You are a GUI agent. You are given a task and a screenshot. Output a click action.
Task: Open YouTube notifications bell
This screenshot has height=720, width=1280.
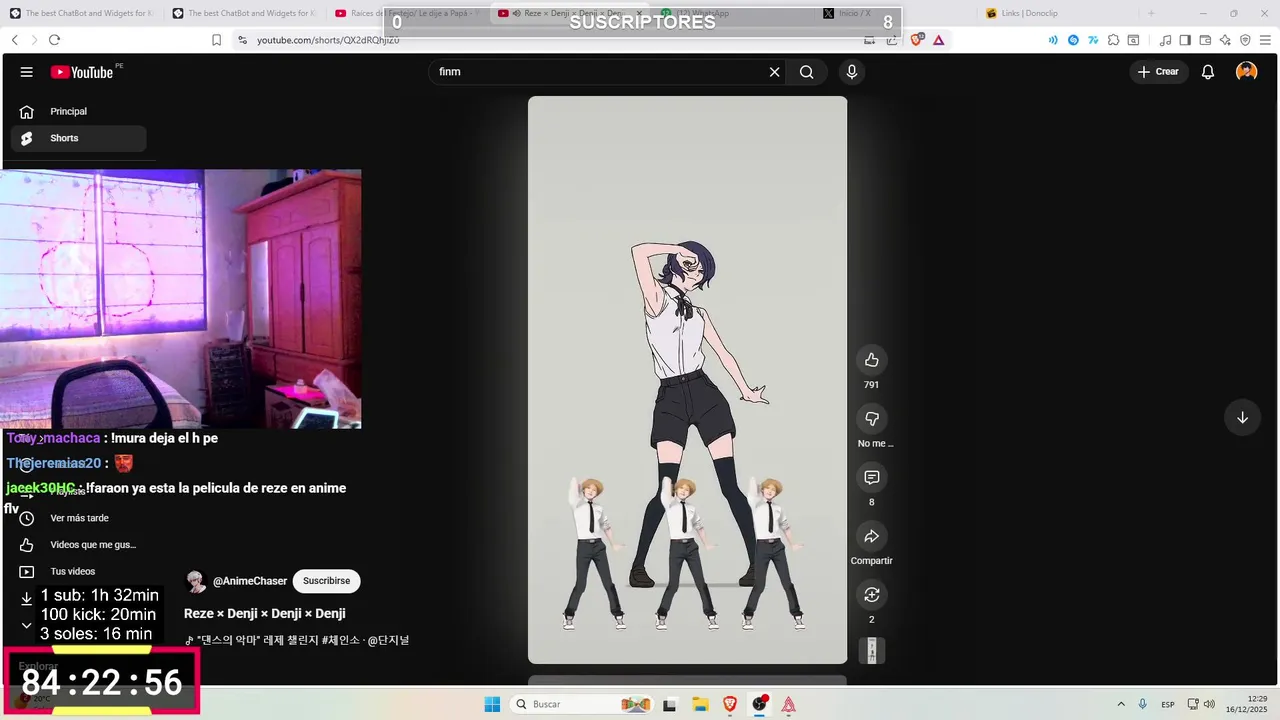1208,72
